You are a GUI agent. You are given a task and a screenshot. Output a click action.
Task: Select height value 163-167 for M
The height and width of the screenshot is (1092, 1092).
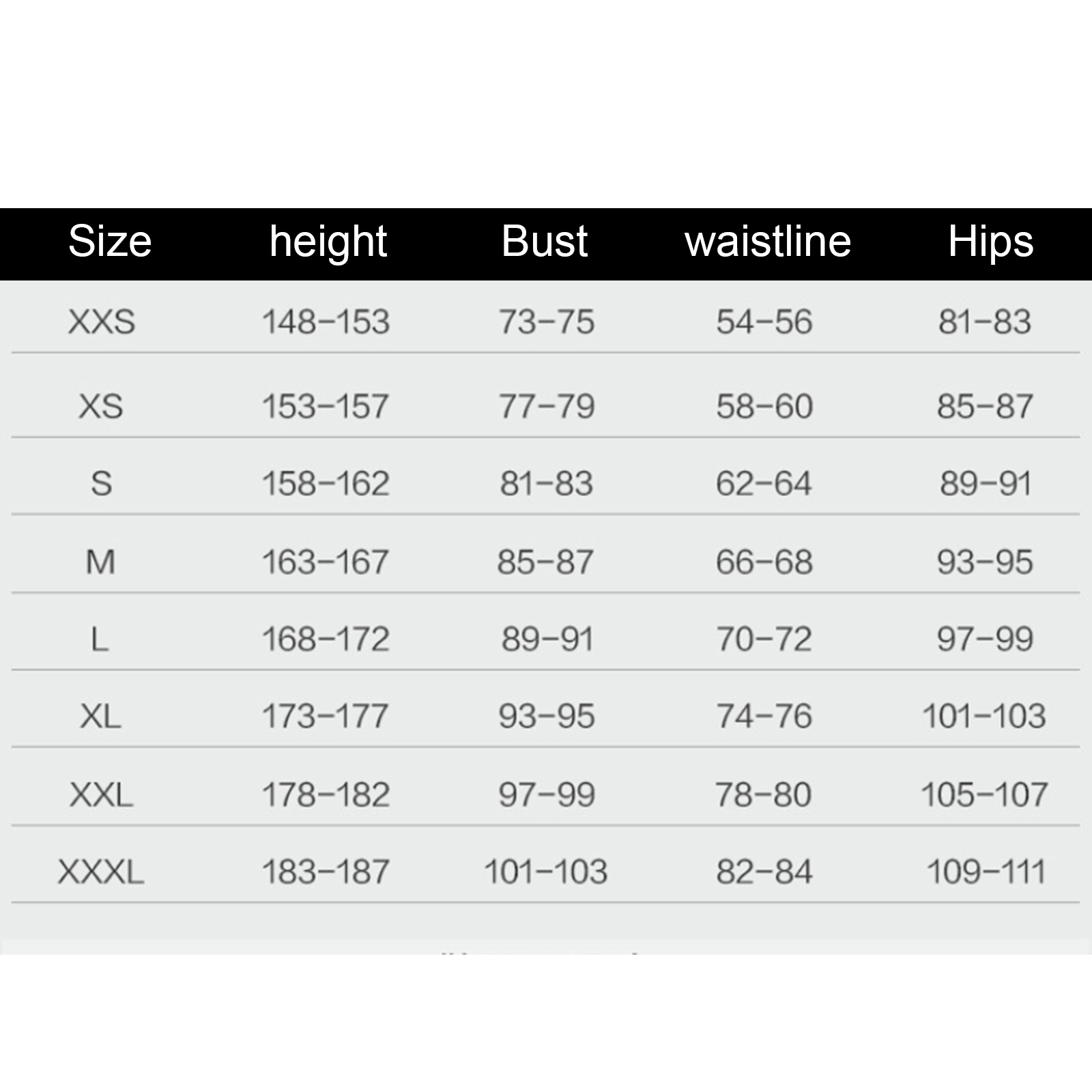click(x=326, y=562)
